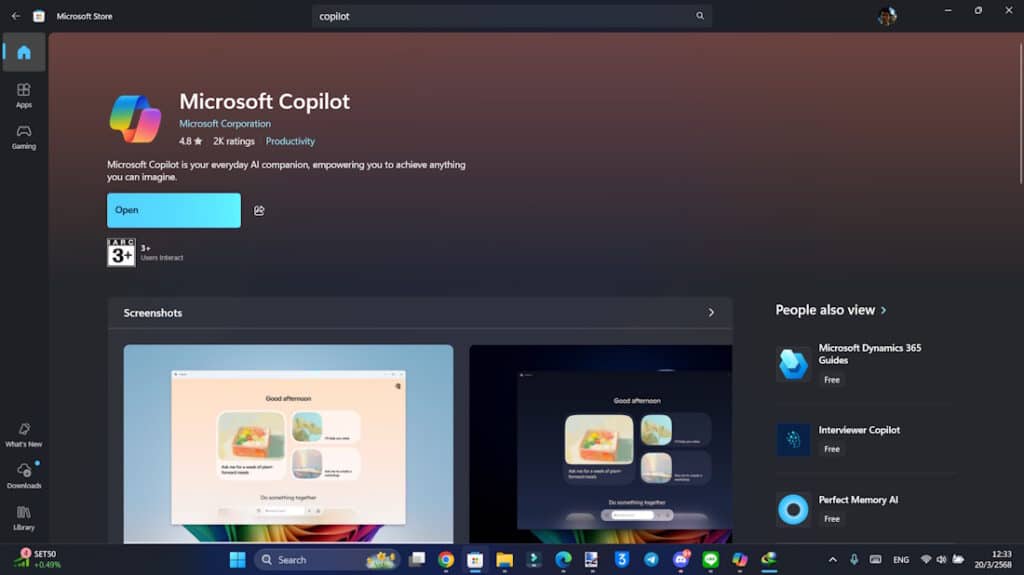
Task: Open the Microsoft Corporation publisher link
Action: pos(225,123)
